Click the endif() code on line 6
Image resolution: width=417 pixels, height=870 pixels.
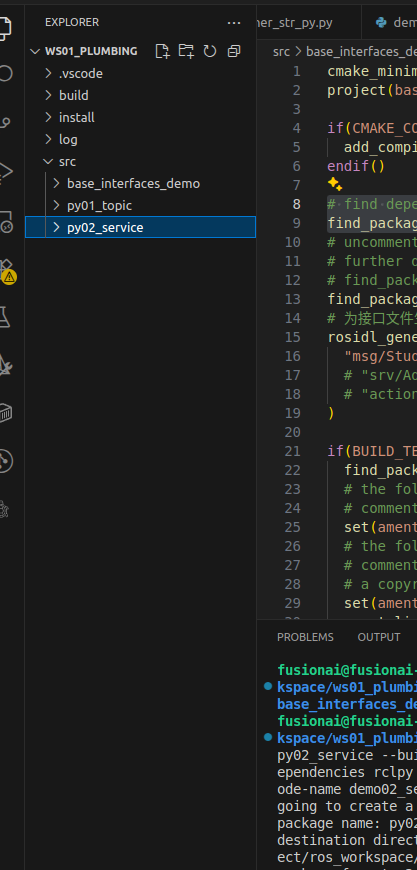click(x=356, y=166)
